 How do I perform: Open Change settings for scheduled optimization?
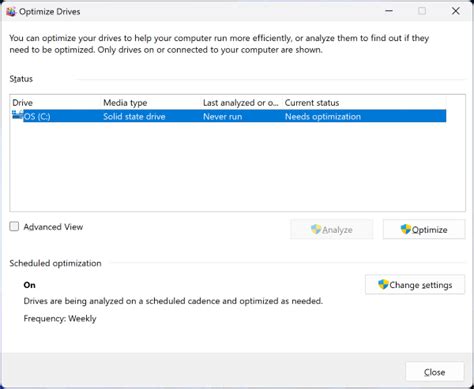[415, 284]
